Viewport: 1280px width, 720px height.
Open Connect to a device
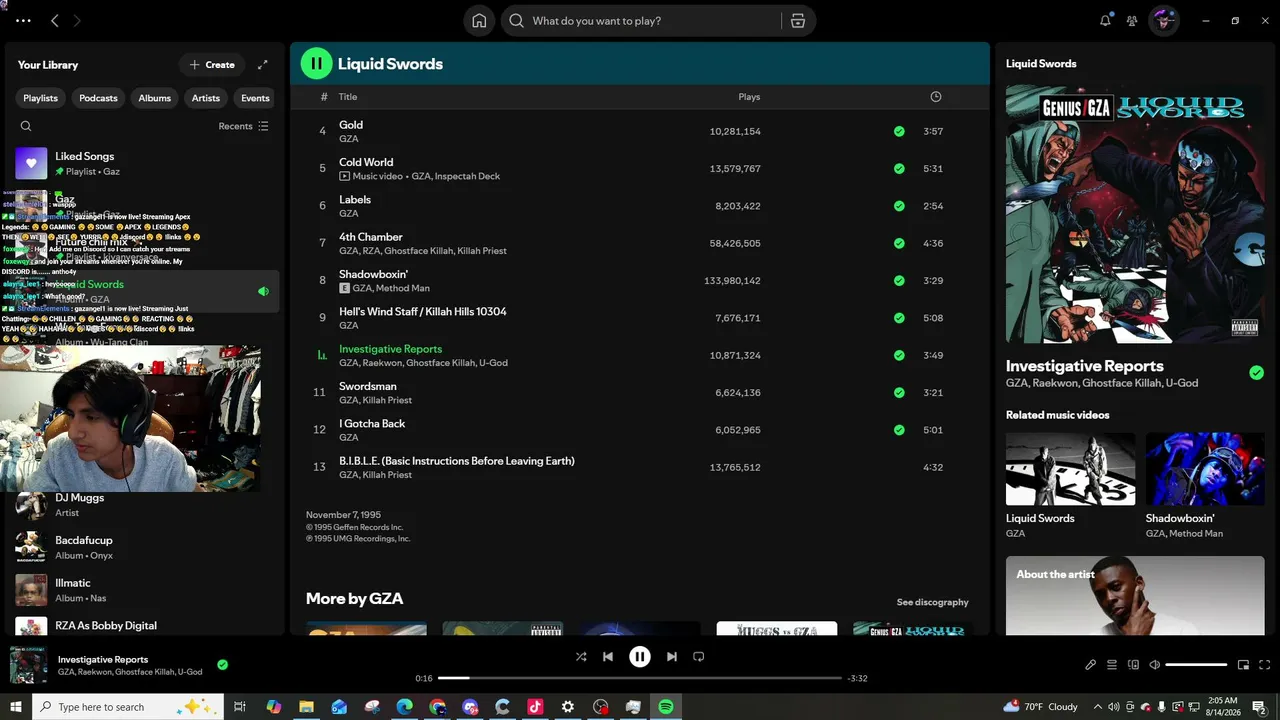[x=1133, y=665]
